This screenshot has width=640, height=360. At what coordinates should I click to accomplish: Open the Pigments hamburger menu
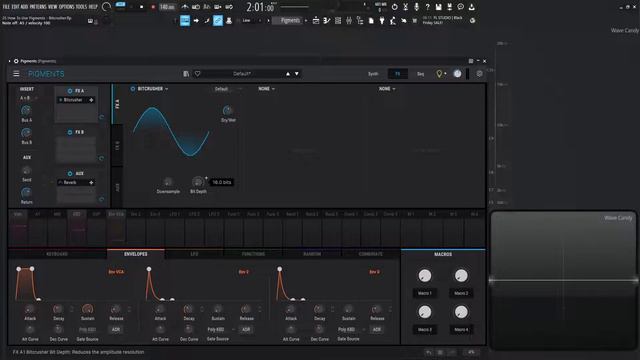click(16, 73)
